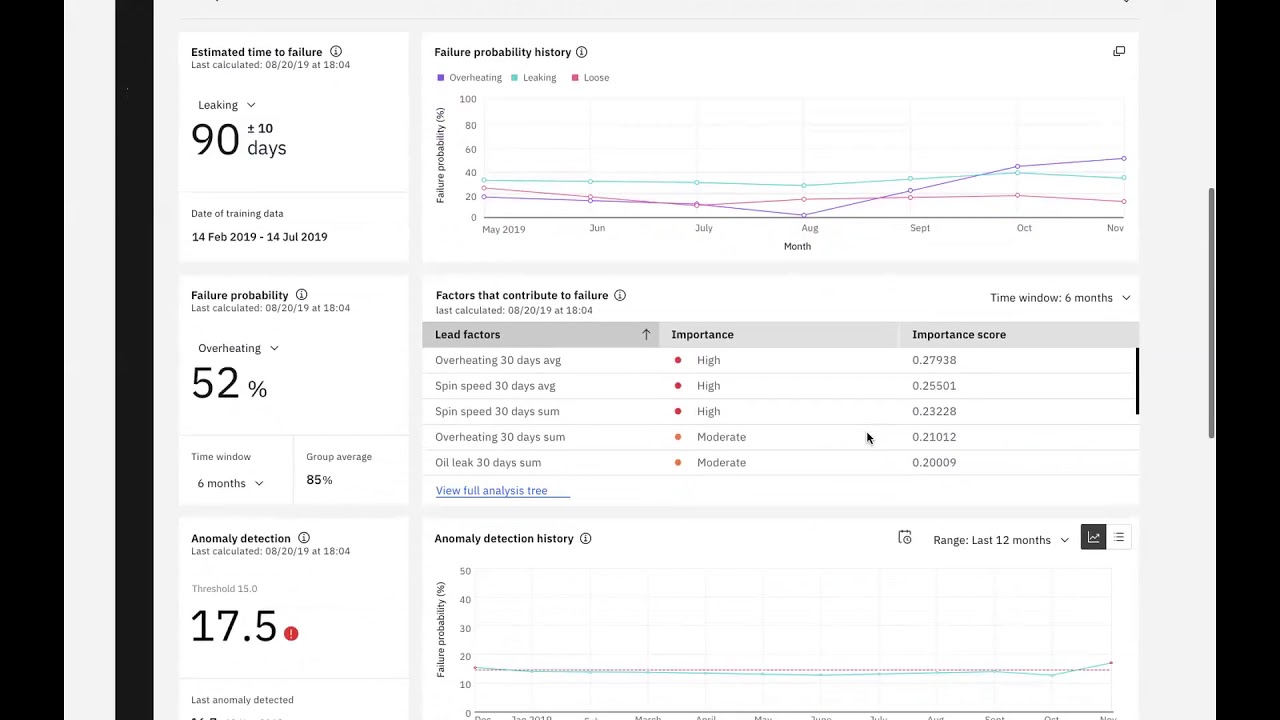Click info icon beside Anomaly detection history

click(586, 538)
